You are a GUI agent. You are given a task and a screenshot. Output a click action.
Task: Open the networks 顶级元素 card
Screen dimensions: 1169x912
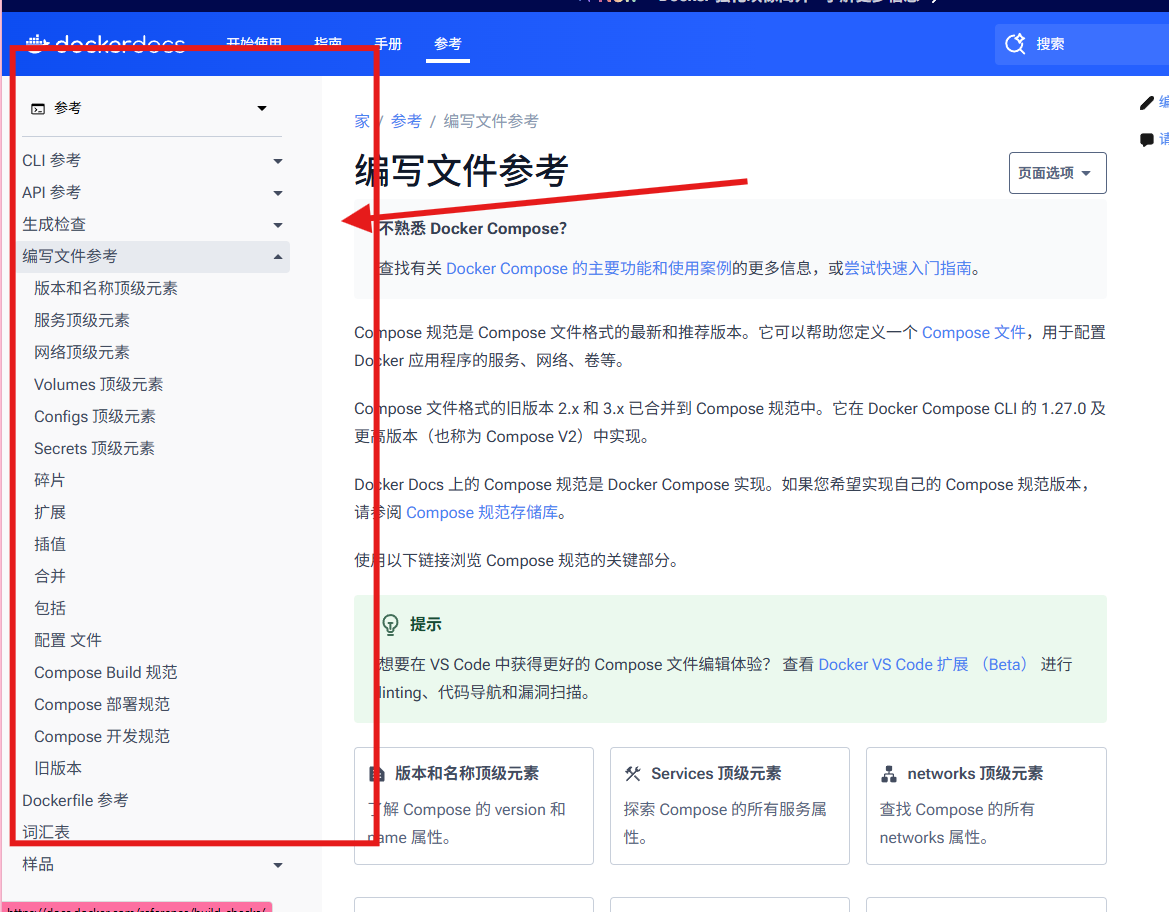(x=986, y=806)
